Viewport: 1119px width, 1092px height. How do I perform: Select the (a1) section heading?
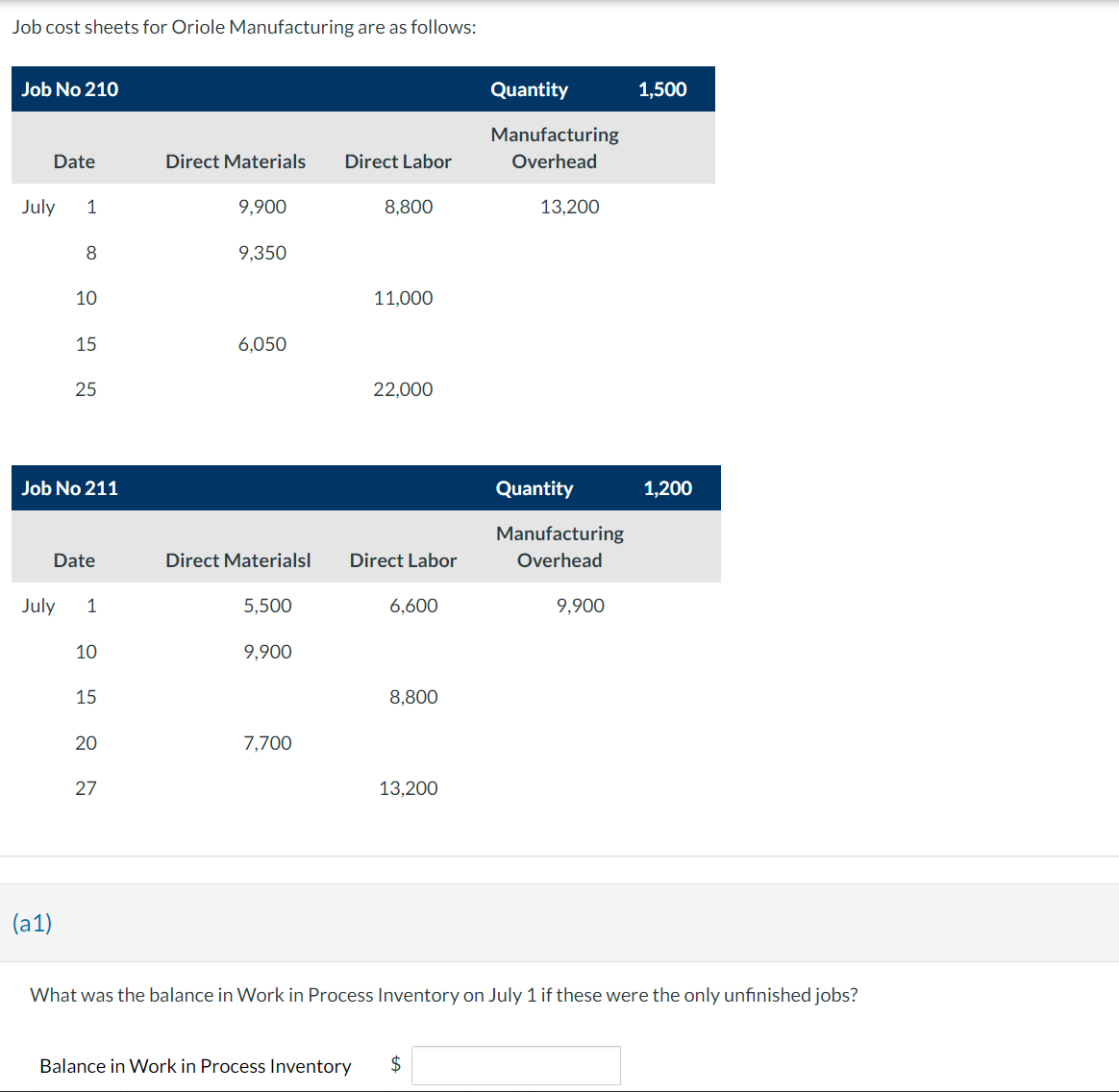tap(32, 923)
